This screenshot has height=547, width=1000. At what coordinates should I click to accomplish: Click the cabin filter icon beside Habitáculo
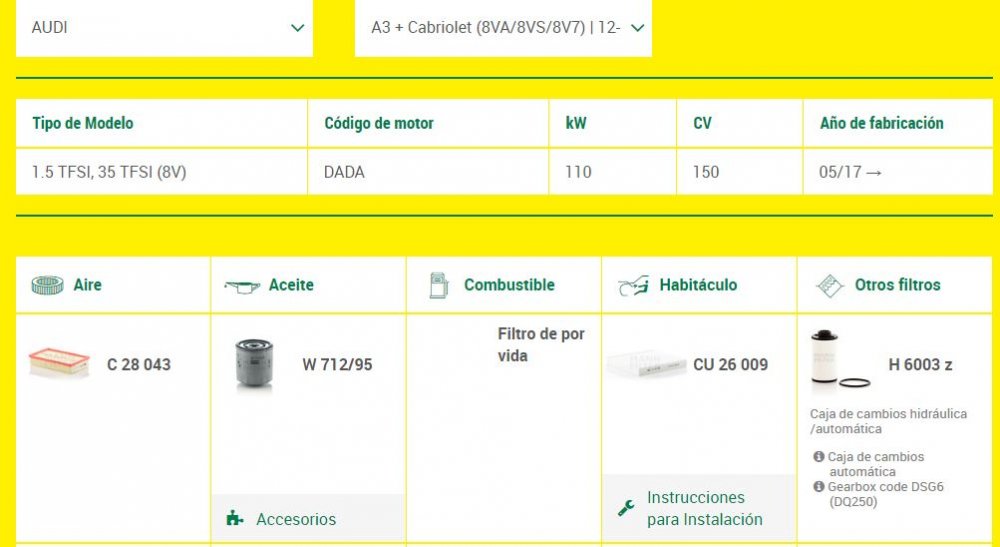[x=633, y=286]
